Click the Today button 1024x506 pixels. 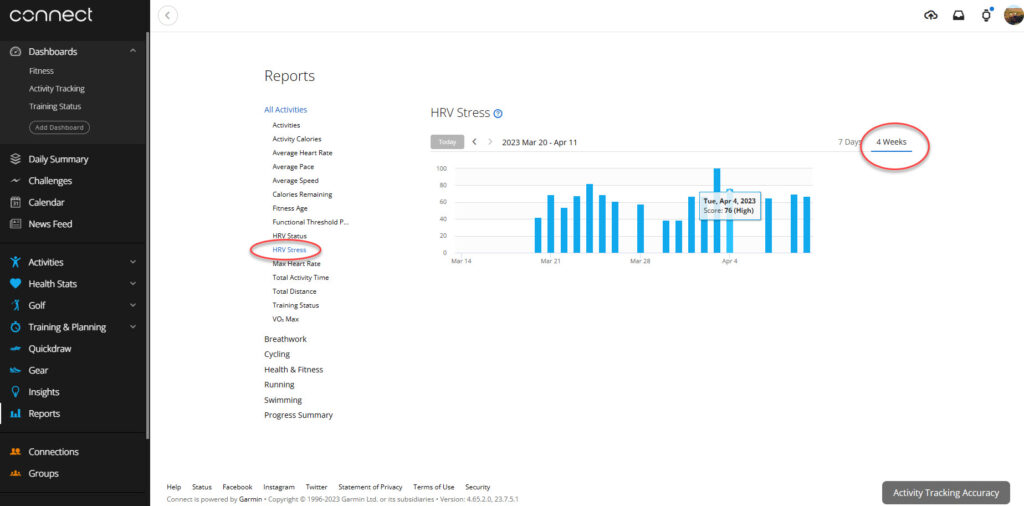[447, 142]
